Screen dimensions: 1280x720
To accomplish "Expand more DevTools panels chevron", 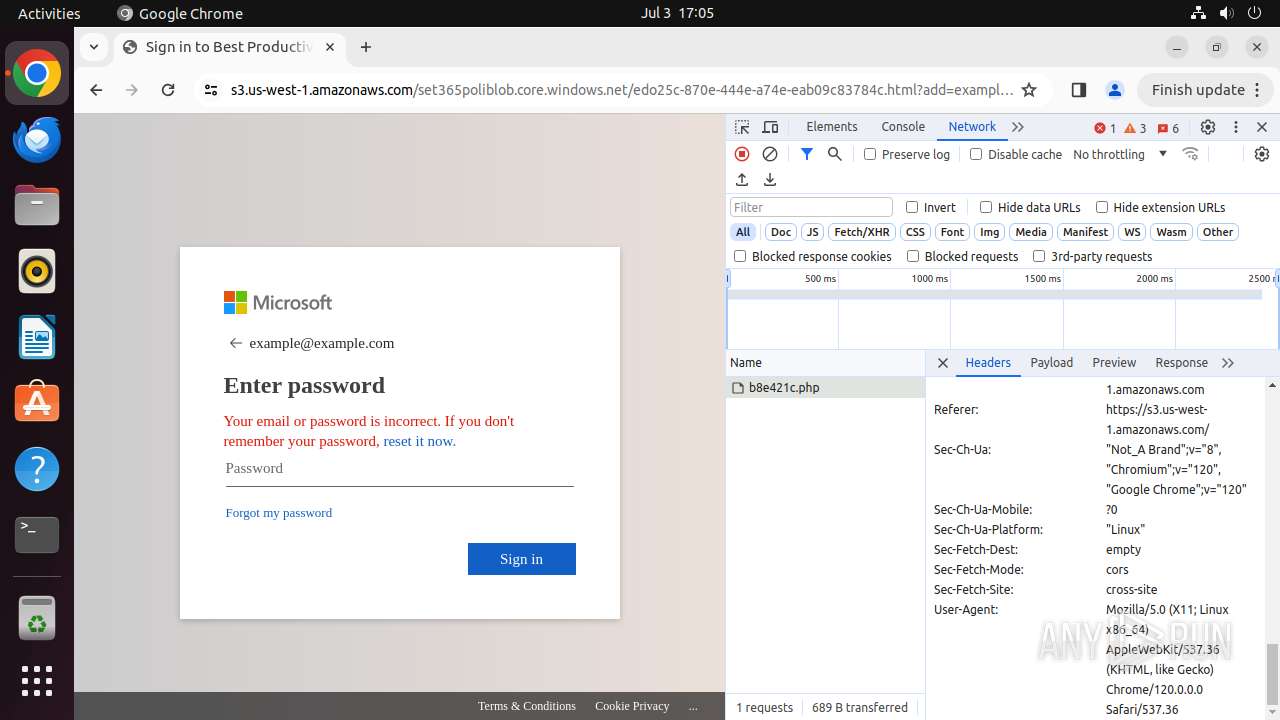I will (1018, 127).
